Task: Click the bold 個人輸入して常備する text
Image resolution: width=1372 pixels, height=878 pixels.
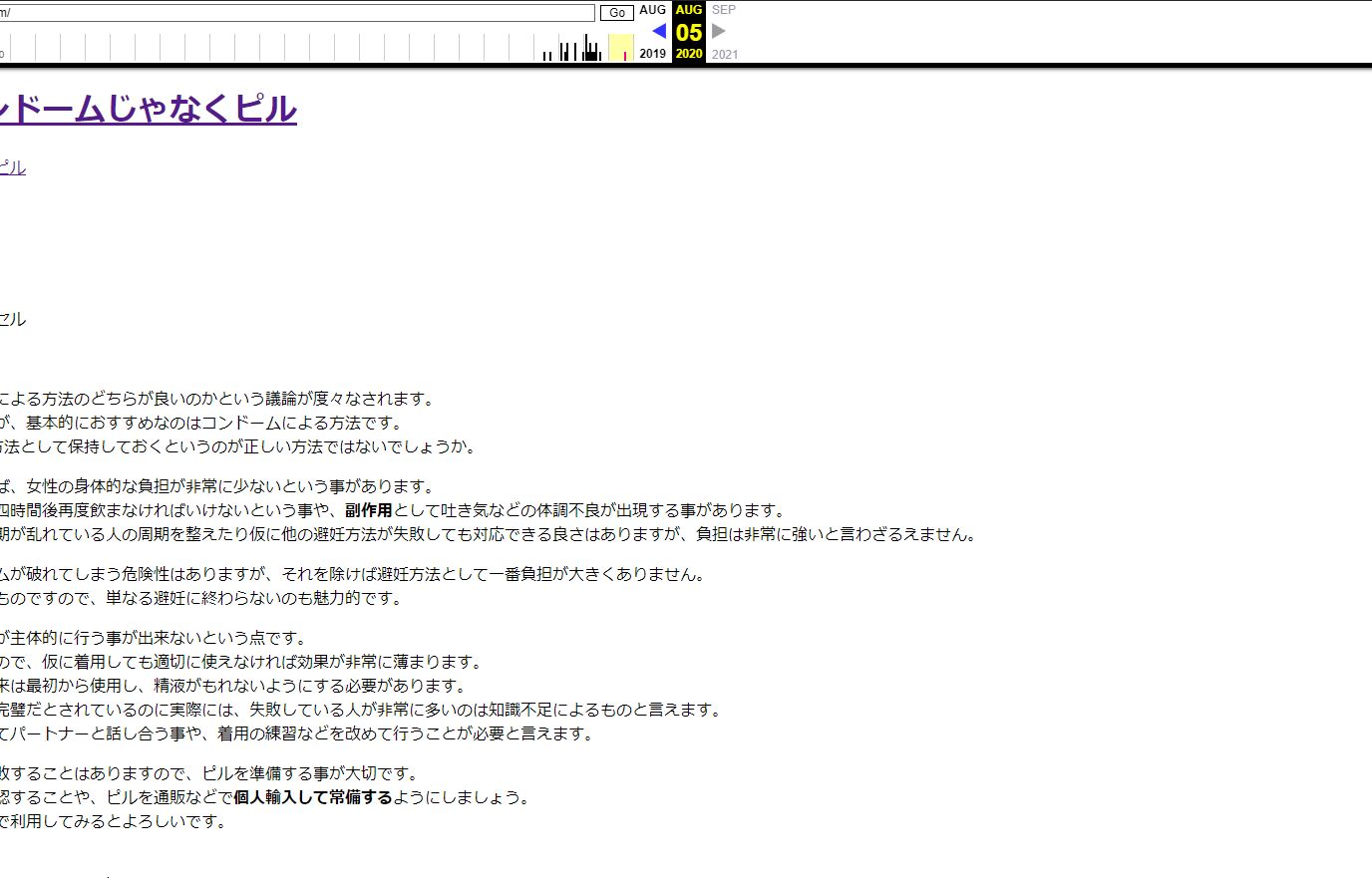Action: 312,797
